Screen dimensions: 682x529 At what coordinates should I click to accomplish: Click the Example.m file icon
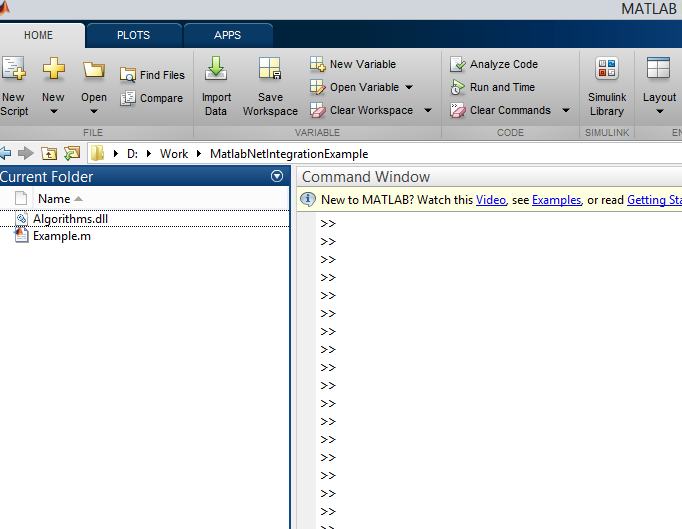click(21, 235)
